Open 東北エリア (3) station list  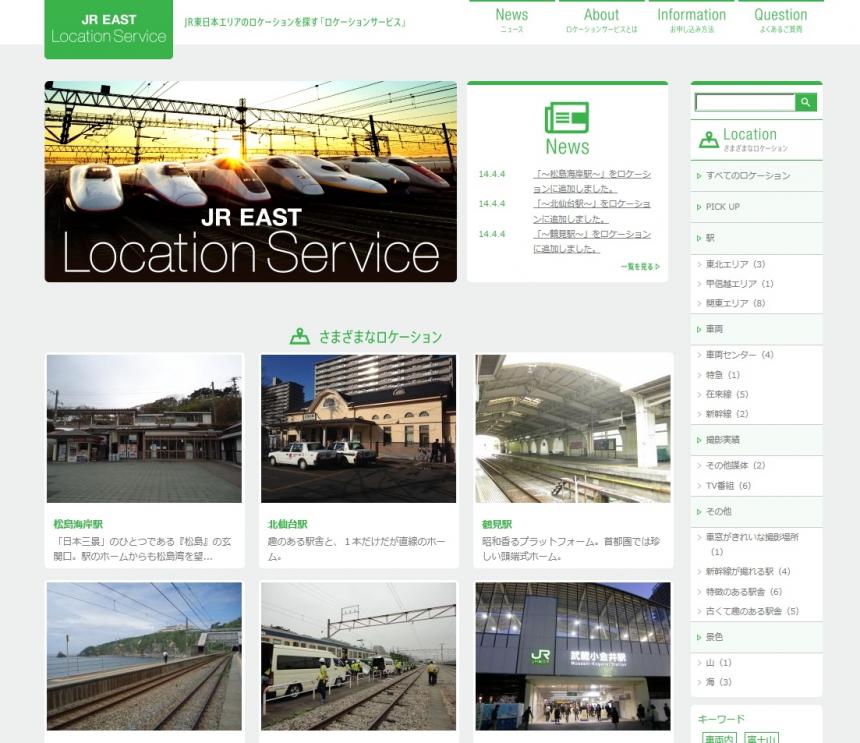click(735, 264)
